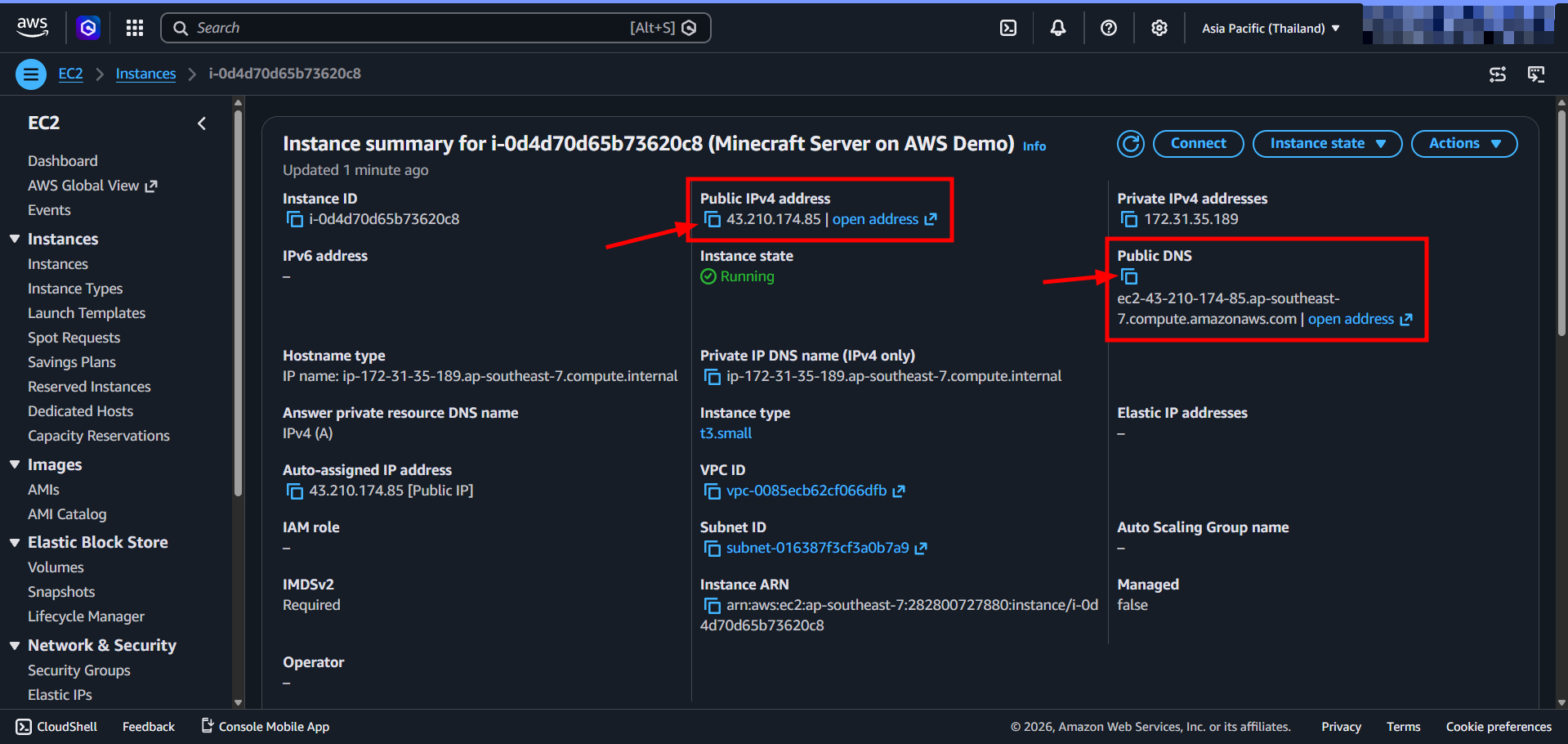Click the external link icon beside Subnet ID

[921, 548]
